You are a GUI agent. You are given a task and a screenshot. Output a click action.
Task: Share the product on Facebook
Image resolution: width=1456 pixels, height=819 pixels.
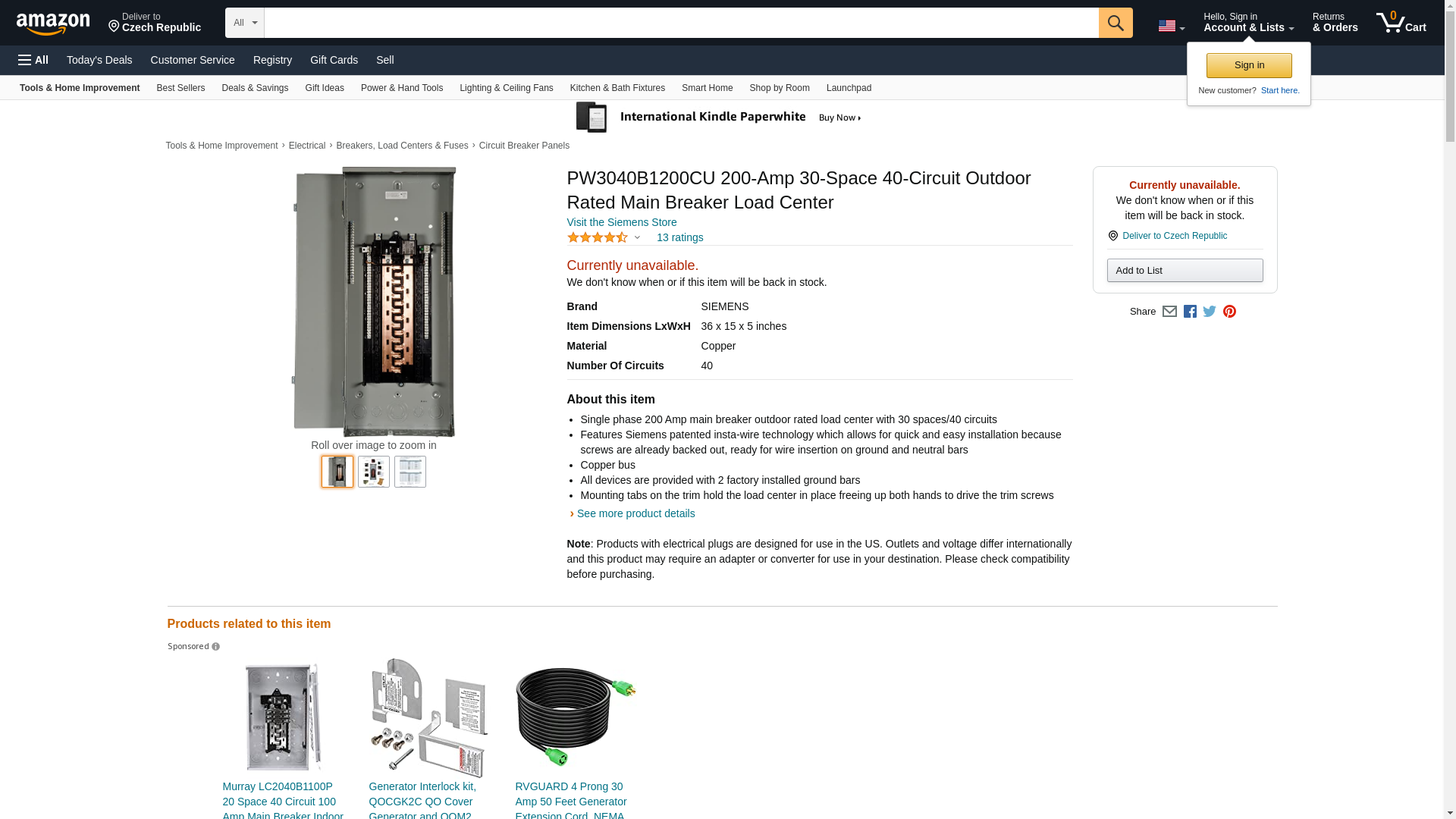[1190, 312]
